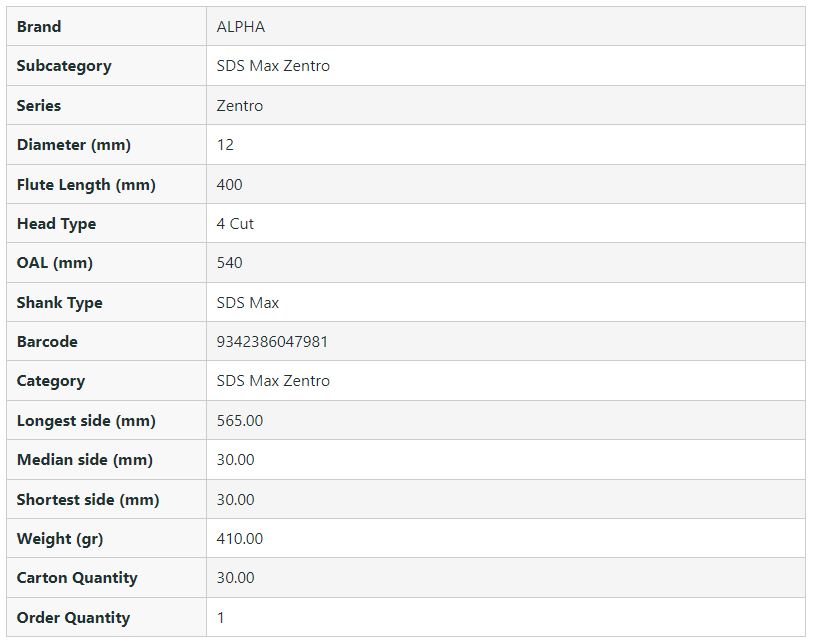The height and width of the screenshot is (643, 813).
Task: Select the ALPHA brand value
Action: pos(241,27)
